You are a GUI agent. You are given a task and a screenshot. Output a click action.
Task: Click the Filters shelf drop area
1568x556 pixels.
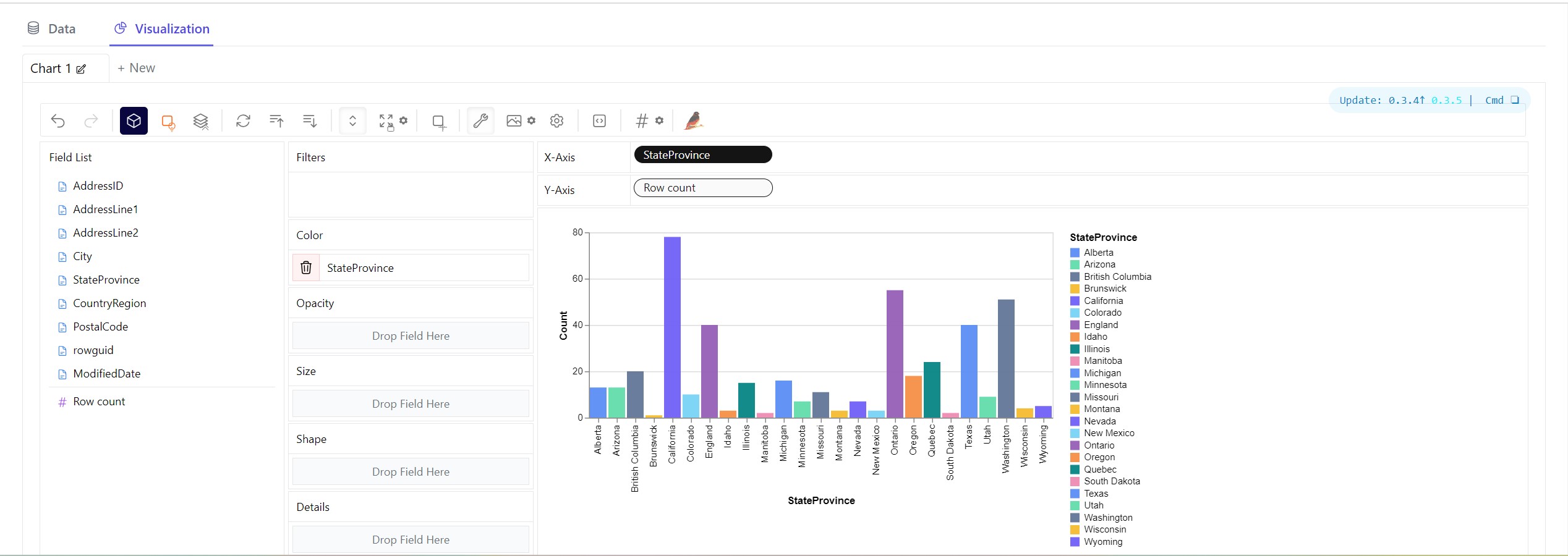coord(411,194)
